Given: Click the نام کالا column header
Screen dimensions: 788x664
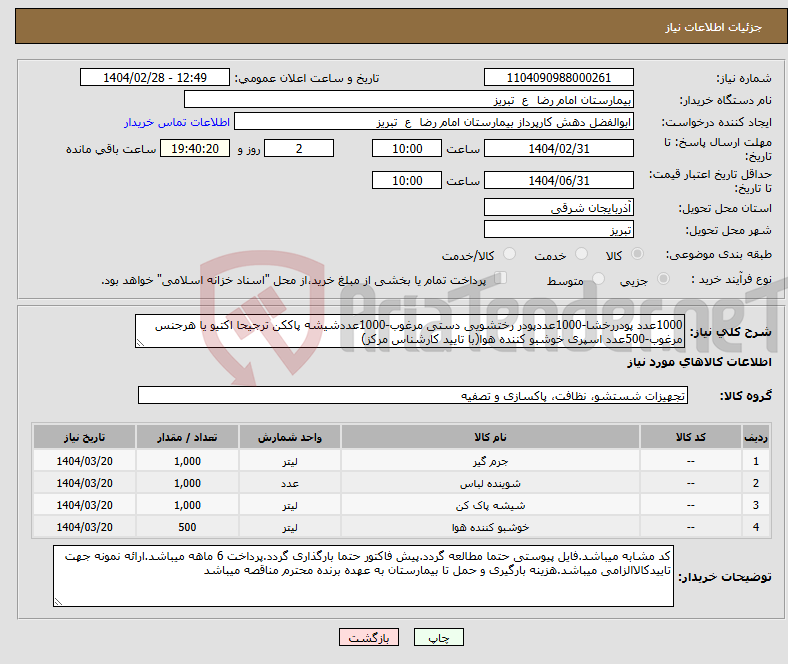Looking at the screenshot, I should point(490,437).
